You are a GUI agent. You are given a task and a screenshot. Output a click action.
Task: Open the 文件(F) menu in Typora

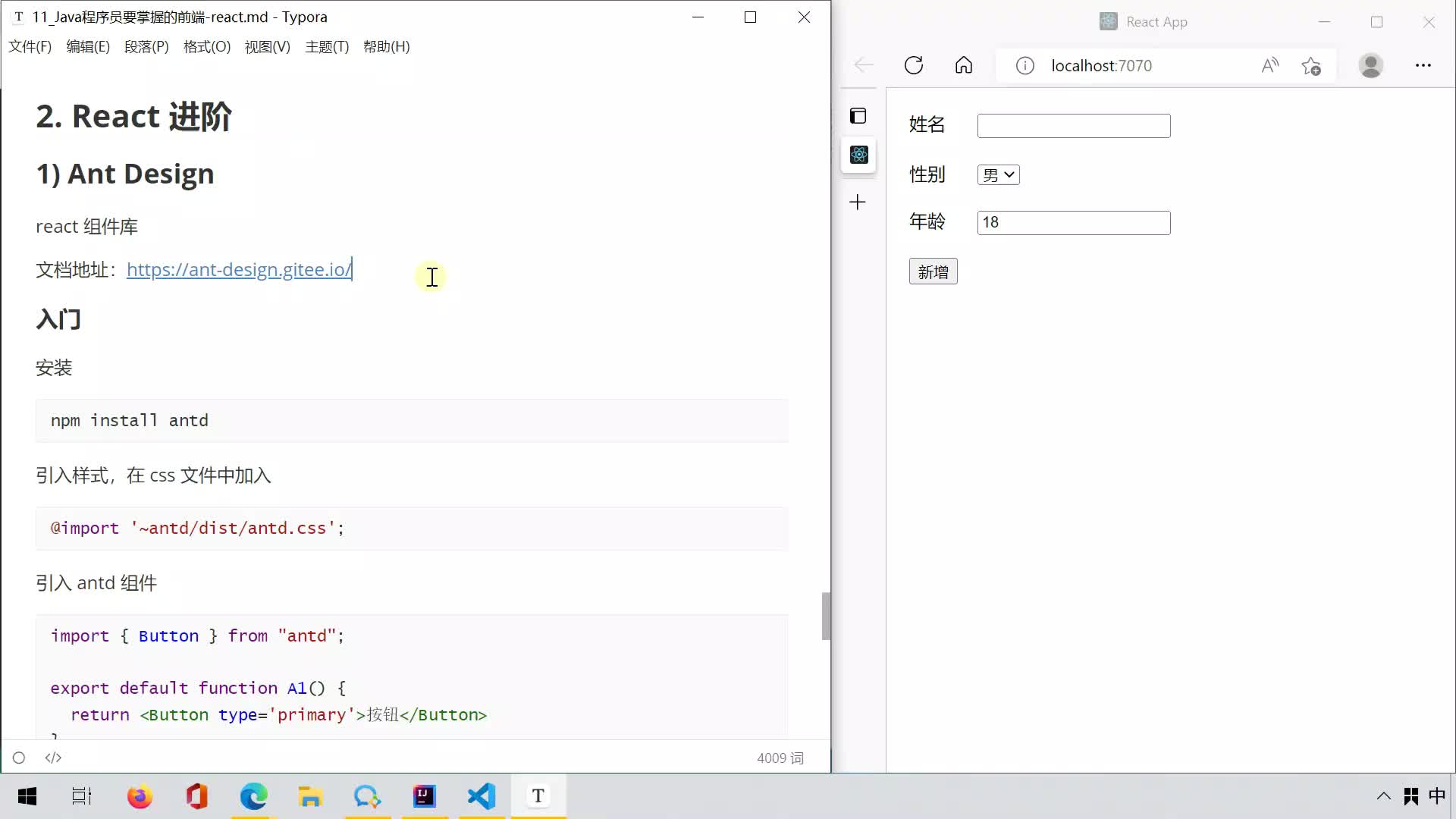[x=30, y=47]
